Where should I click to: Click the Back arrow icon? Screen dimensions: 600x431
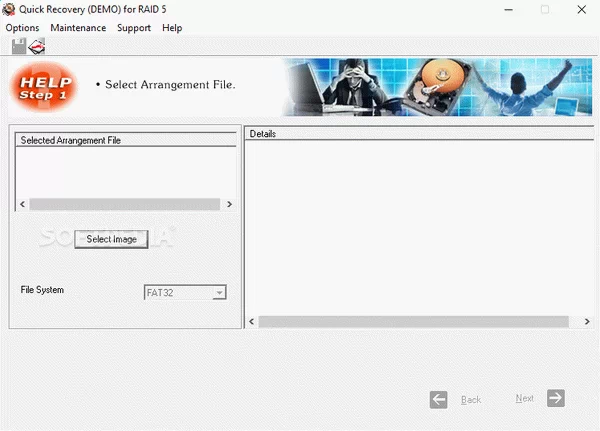pyautogui.click(x=439, y=400)
